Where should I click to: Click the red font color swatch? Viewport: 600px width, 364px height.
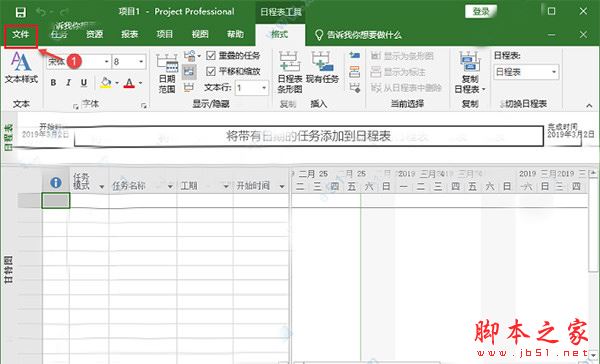click(129, 83)
